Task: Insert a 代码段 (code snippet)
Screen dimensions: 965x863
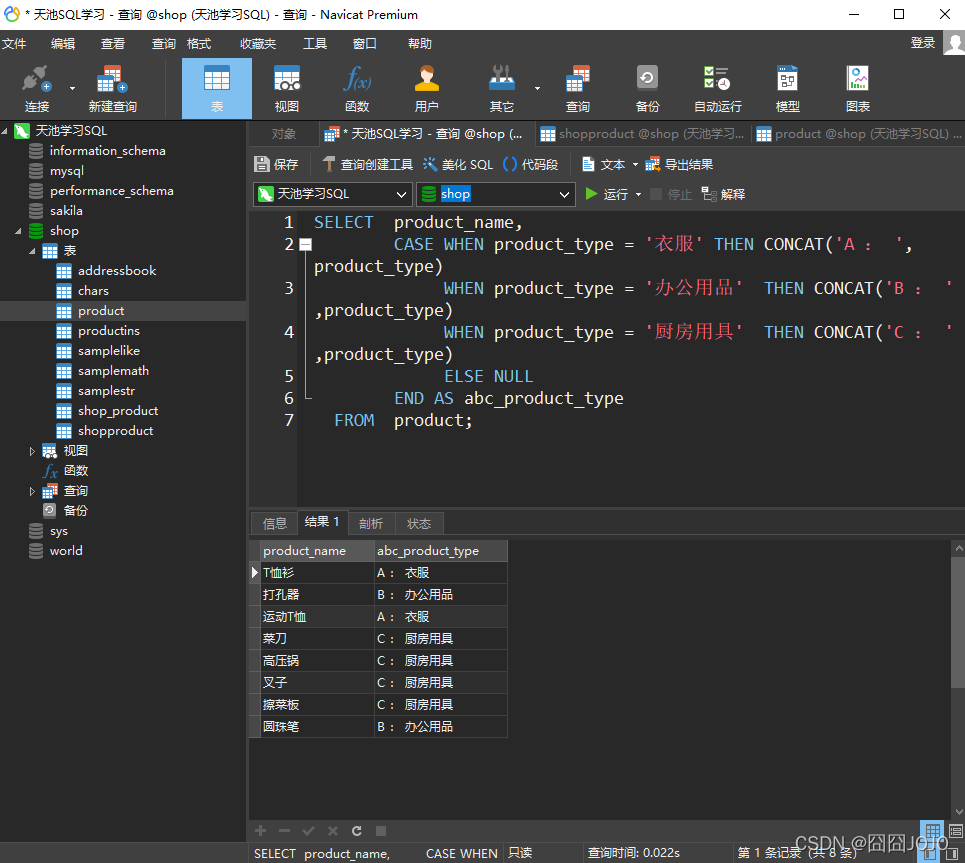Action: 531,164
